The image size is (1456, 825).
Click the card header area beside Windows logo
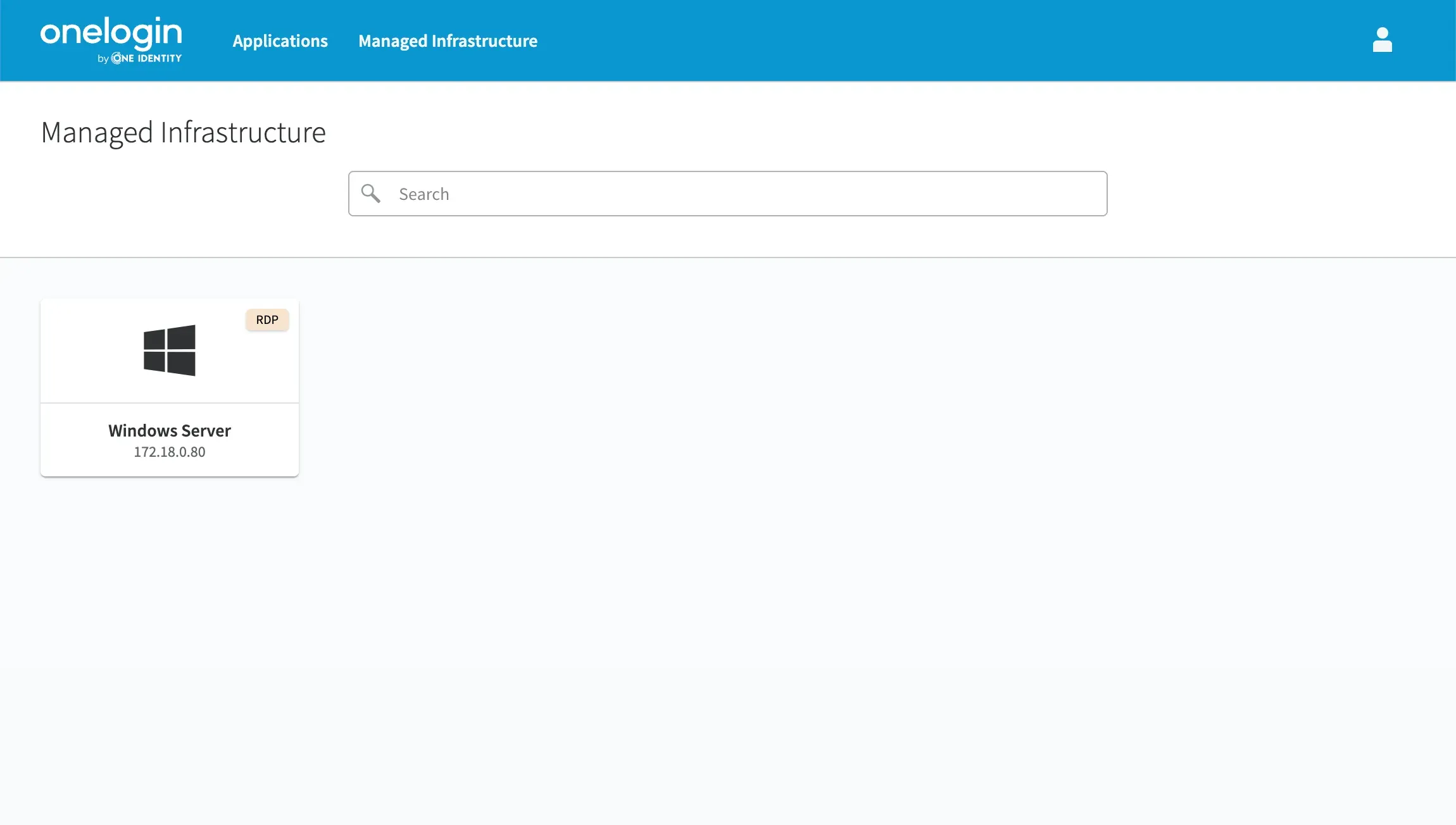(x=89, y=350)
